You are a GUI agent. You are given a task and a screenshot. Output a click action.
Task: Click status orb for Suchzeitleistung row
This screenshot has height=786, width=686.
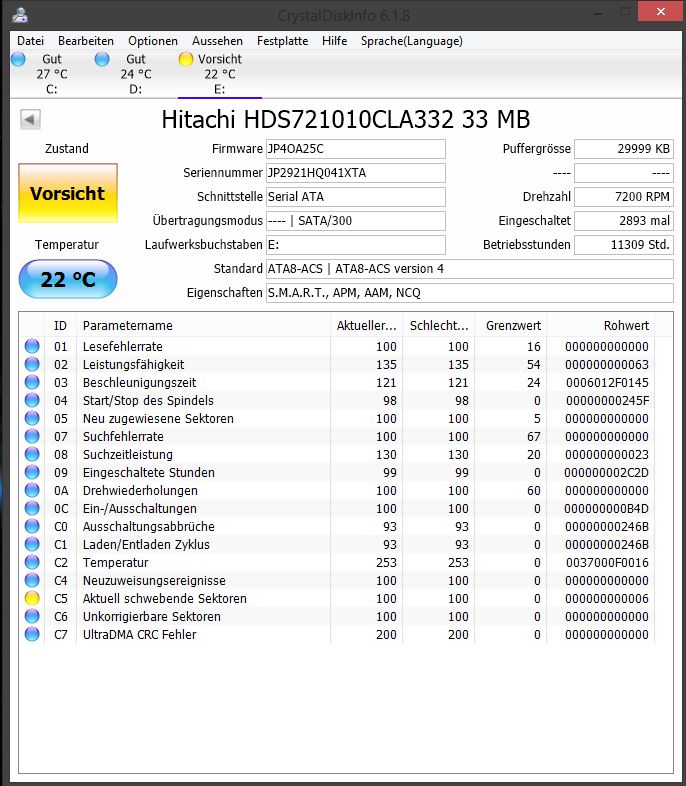(x=32, y=455)
